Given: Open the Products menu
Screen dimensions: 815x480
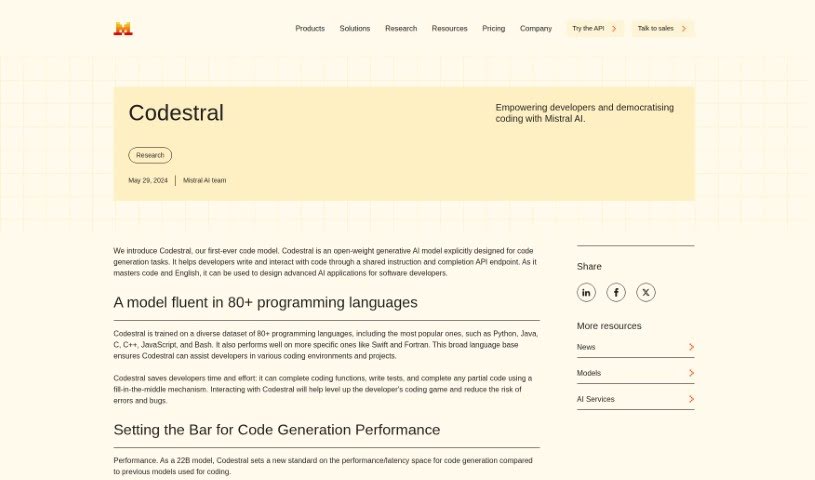Looking at the screenshot, I should pos(310,29).
